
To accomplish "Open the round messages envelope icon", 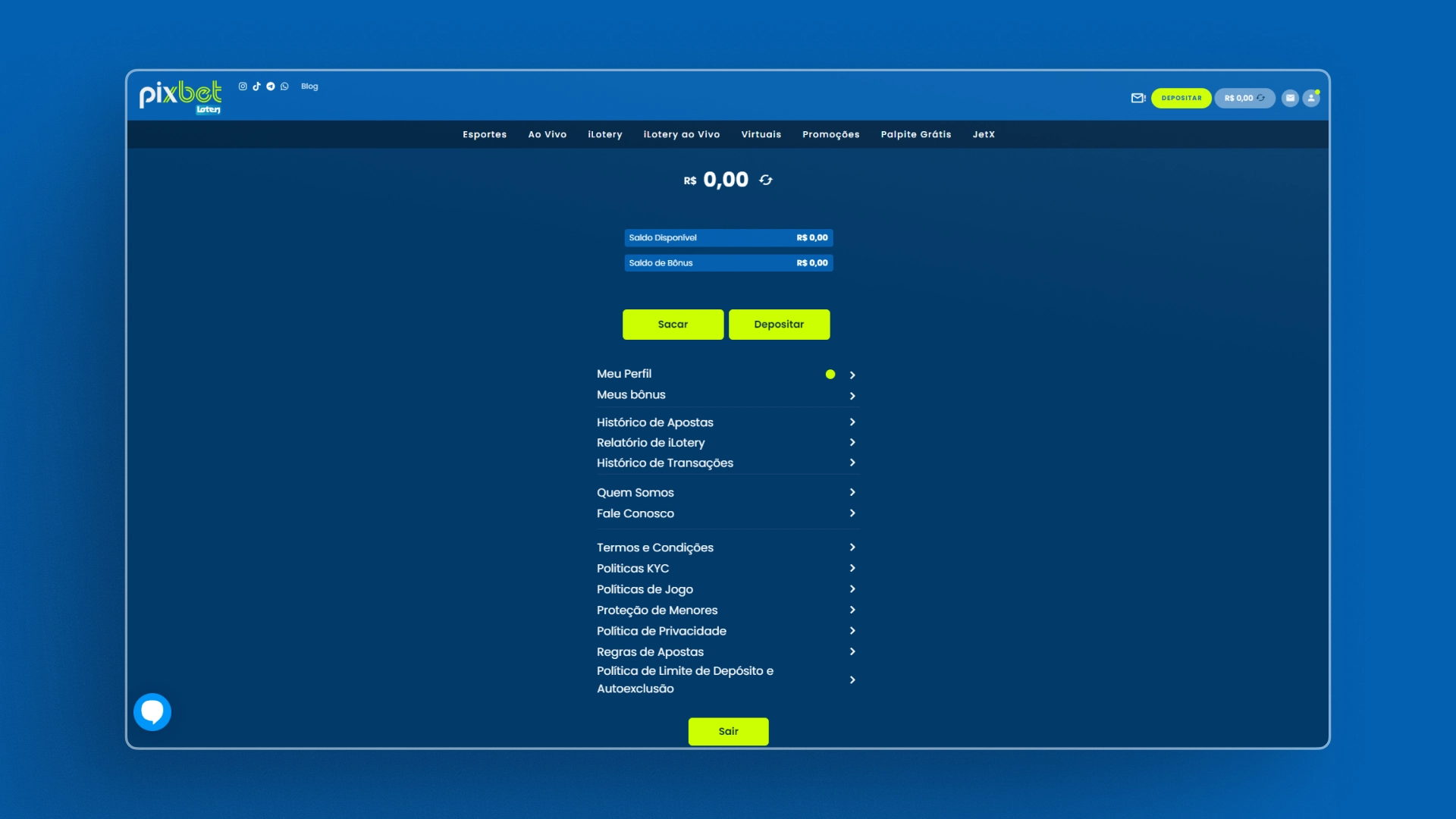I will point(1290,98).
